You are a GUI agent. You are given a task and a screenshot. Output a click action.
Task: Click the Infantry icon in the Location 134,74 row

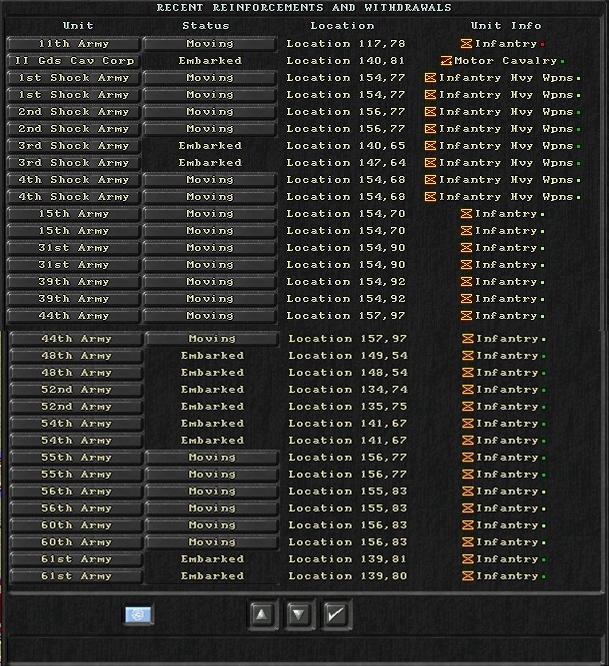(468, 389)
